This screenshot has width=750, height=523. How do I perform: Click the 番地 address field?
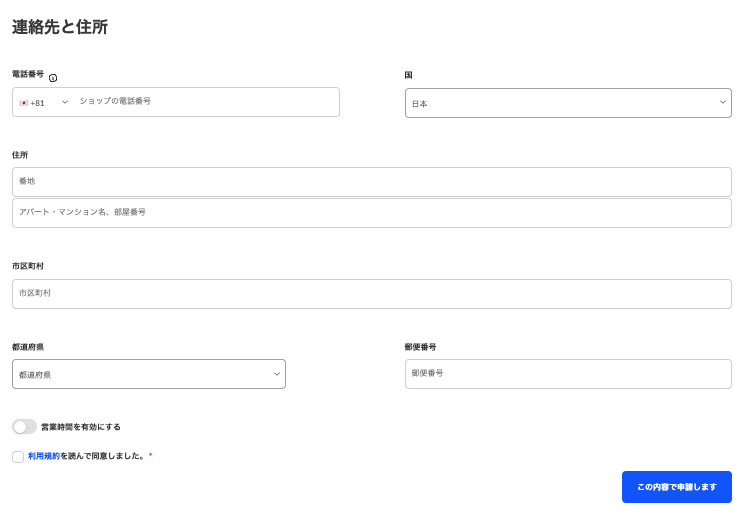click(371, 181)
